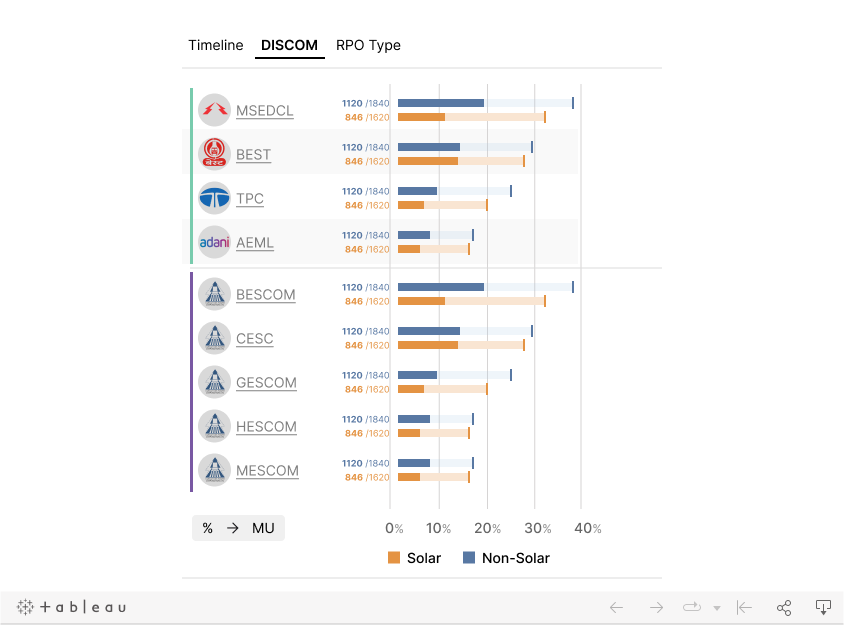Open the share icon in toolbar
844x625 pixels.
coord(784,607)
